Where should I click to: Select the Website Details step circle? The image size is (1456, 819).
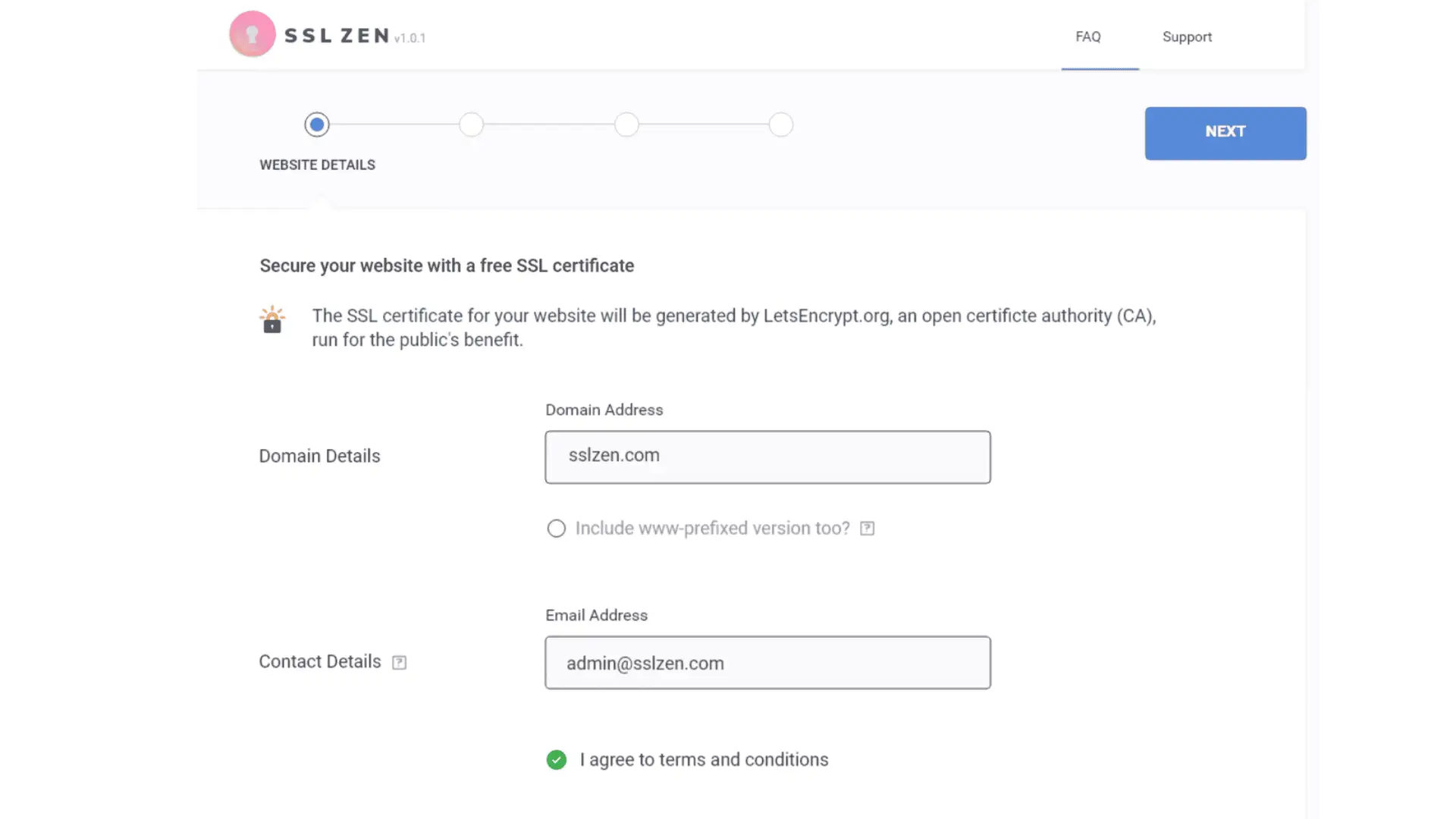pyautogui.click(x=317, y=124)
